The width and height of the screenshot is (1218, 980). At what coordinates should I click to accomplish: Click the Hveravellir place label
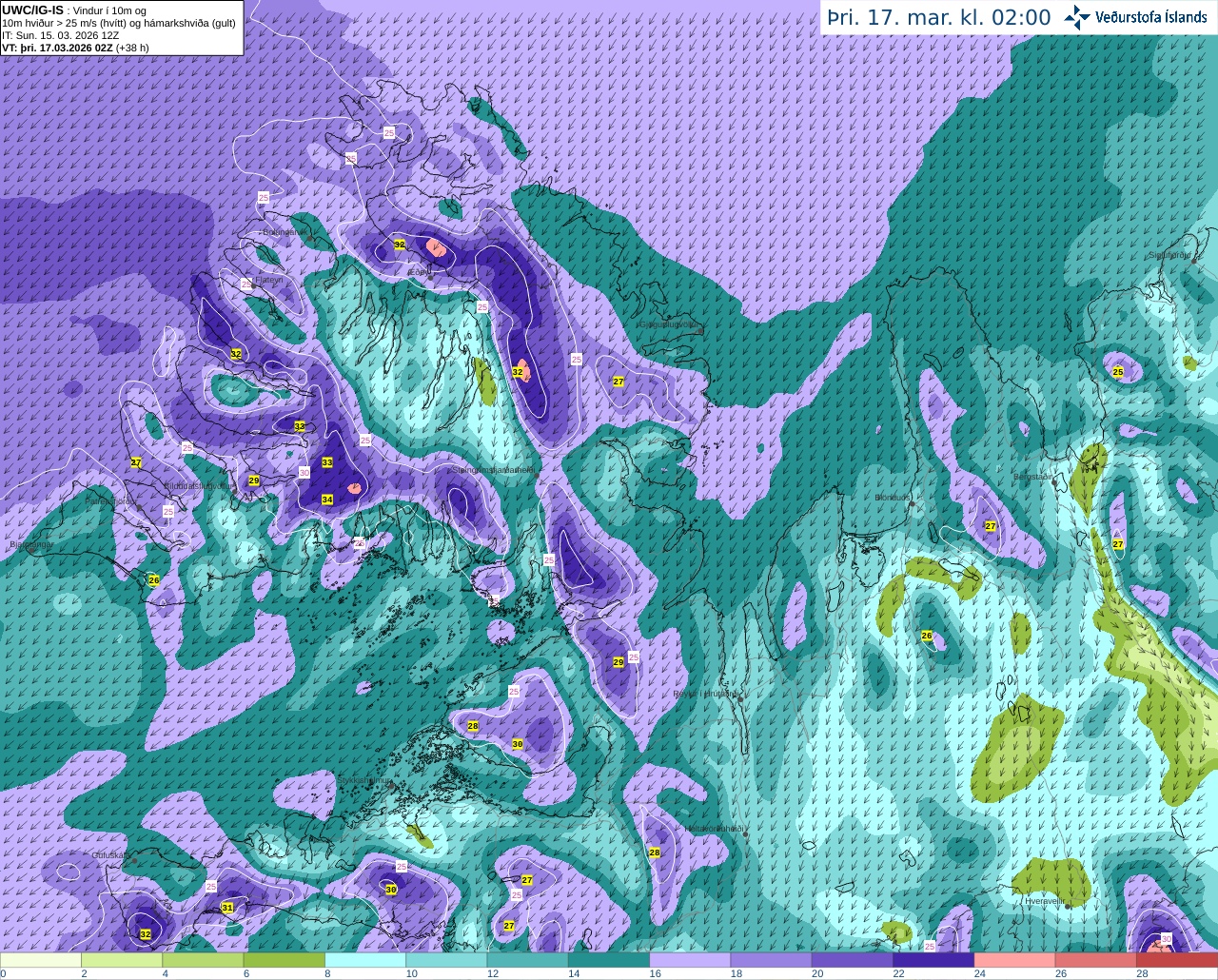coord(1044,900)
